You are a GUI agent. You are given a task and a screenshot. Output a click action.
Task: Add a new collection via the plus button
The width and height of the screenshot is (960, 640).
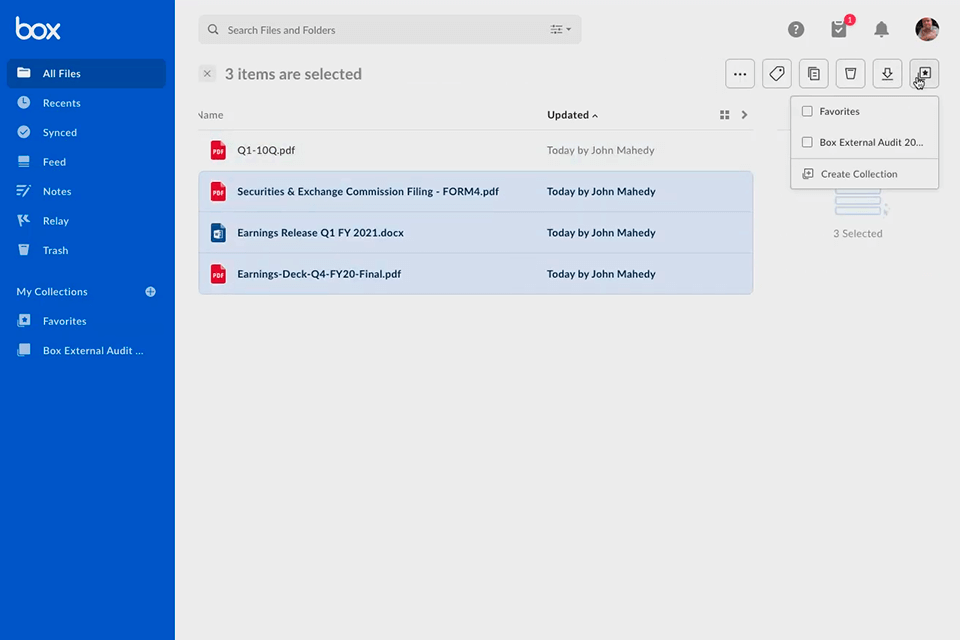(x=150, y=291)
